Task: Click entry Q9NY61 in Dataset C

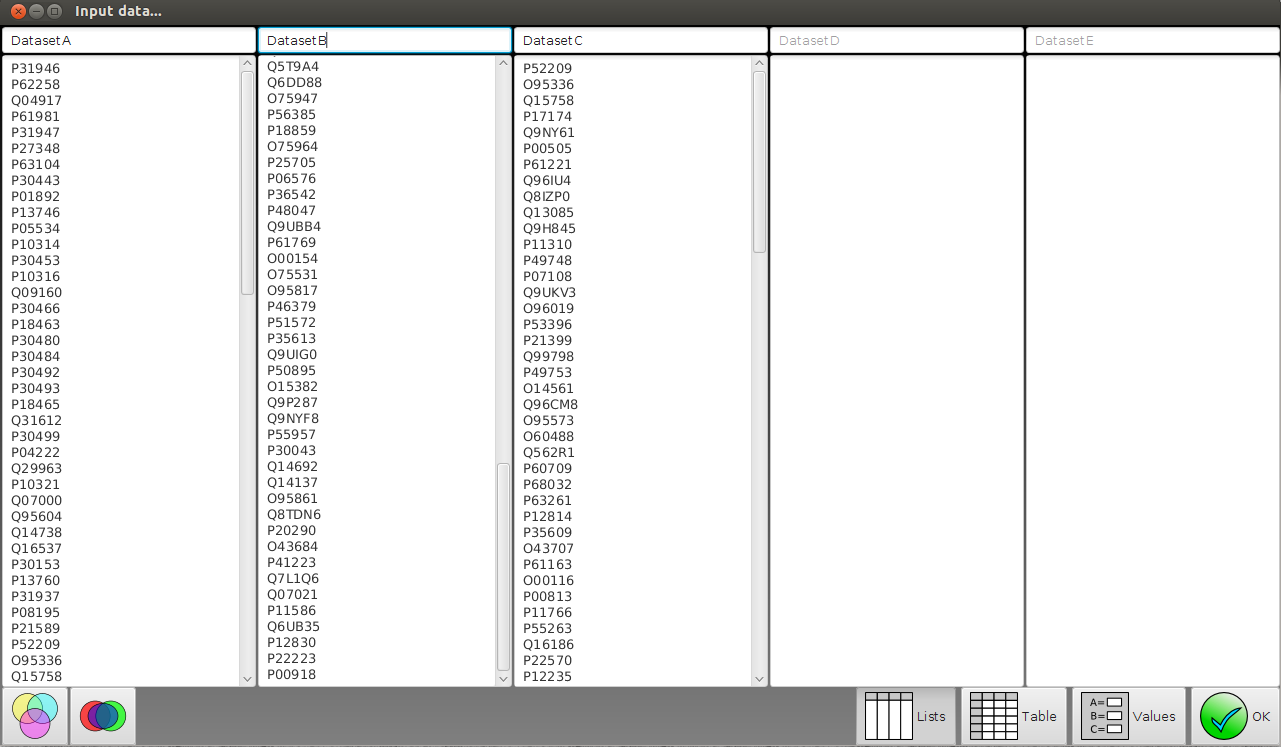Action: [x=549, y=132]
